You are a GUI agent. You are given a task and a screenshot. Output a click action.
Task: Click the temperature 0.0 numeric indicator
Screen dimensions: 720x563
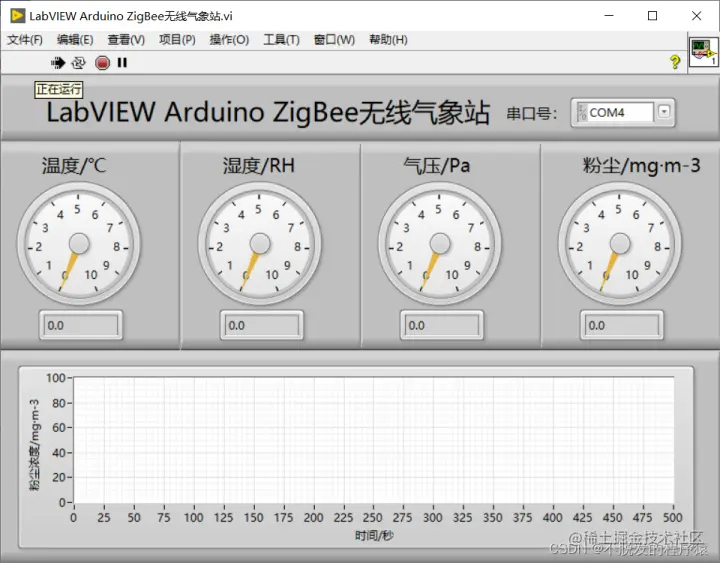click(81, 325)
